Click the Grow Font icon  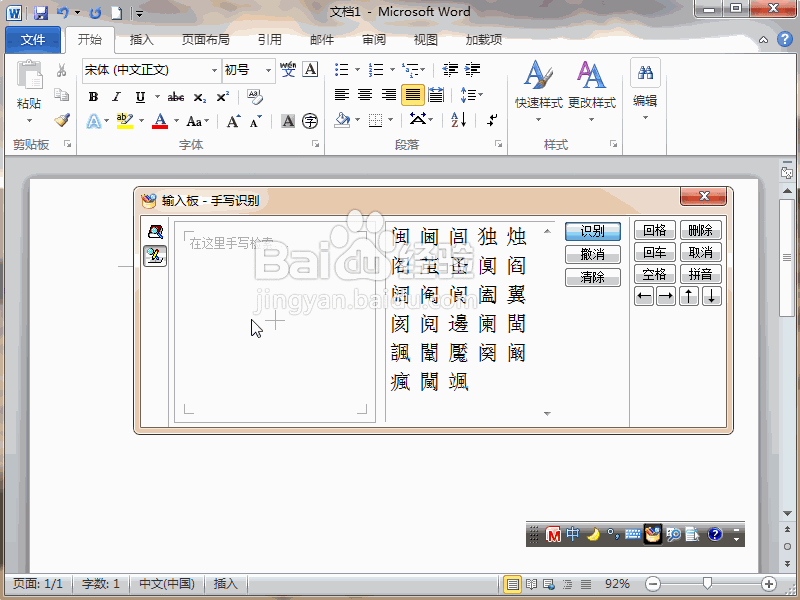point(234,121)
